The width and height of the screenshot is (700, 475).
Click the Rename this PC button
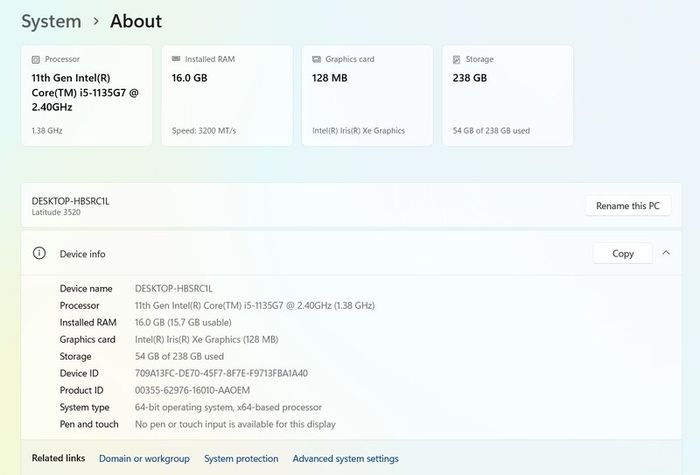628,206
